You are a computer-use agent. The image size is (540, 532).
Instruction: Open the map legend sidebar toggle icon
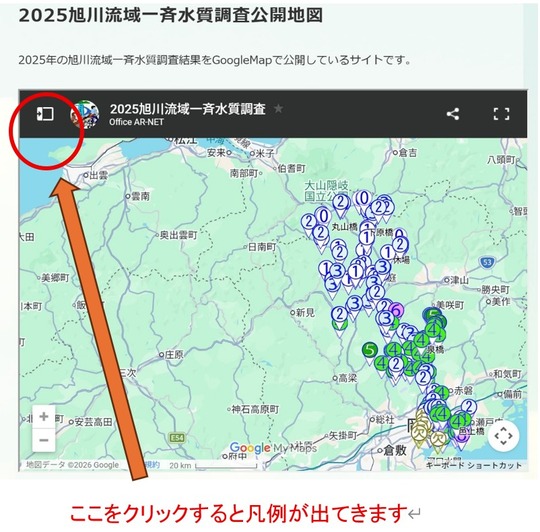(x=45, y=114)
